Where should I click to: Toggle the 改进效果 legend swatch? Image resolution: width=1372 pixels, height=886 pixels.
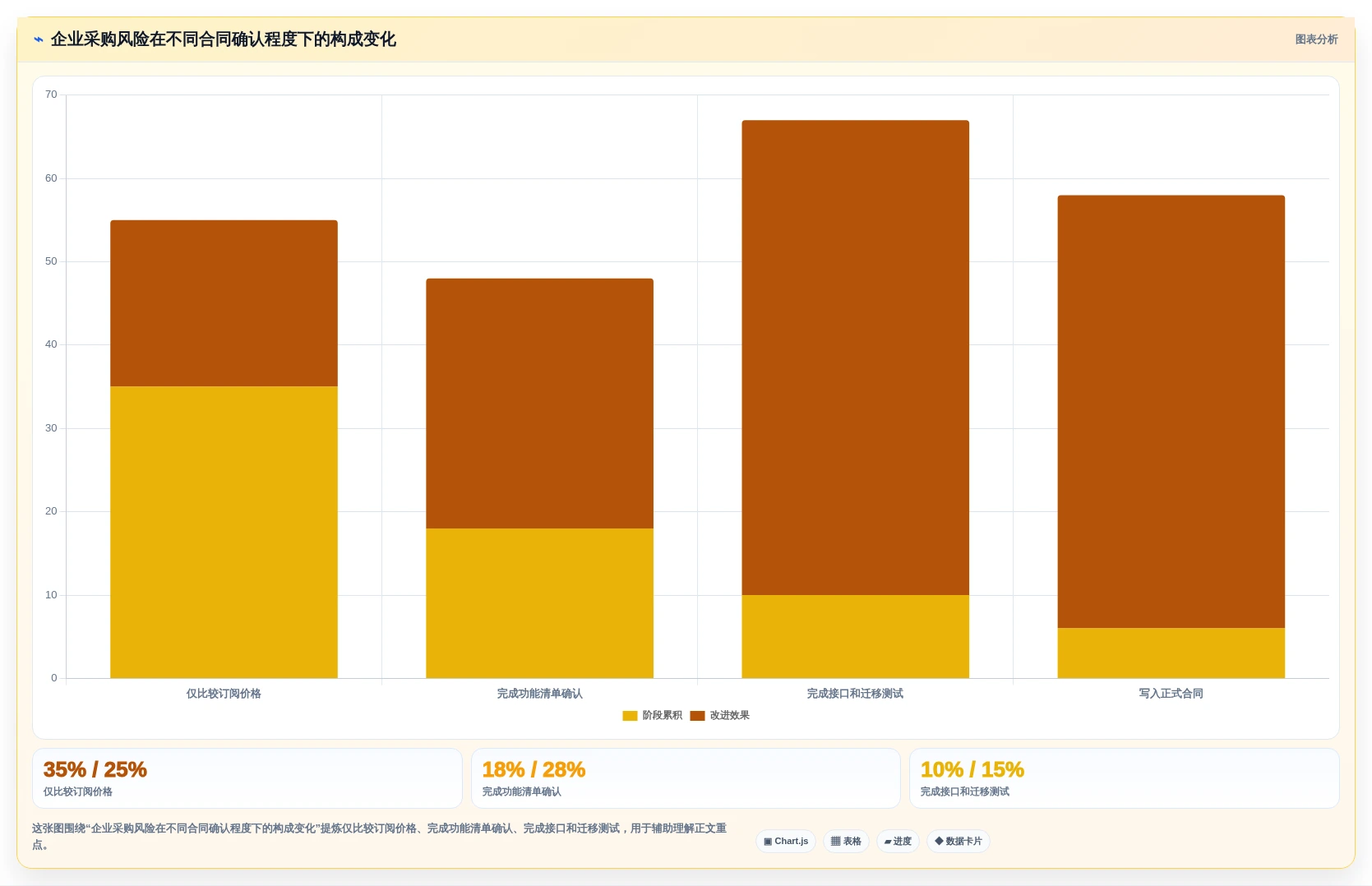pyautogui.click(x=697, y=716)
